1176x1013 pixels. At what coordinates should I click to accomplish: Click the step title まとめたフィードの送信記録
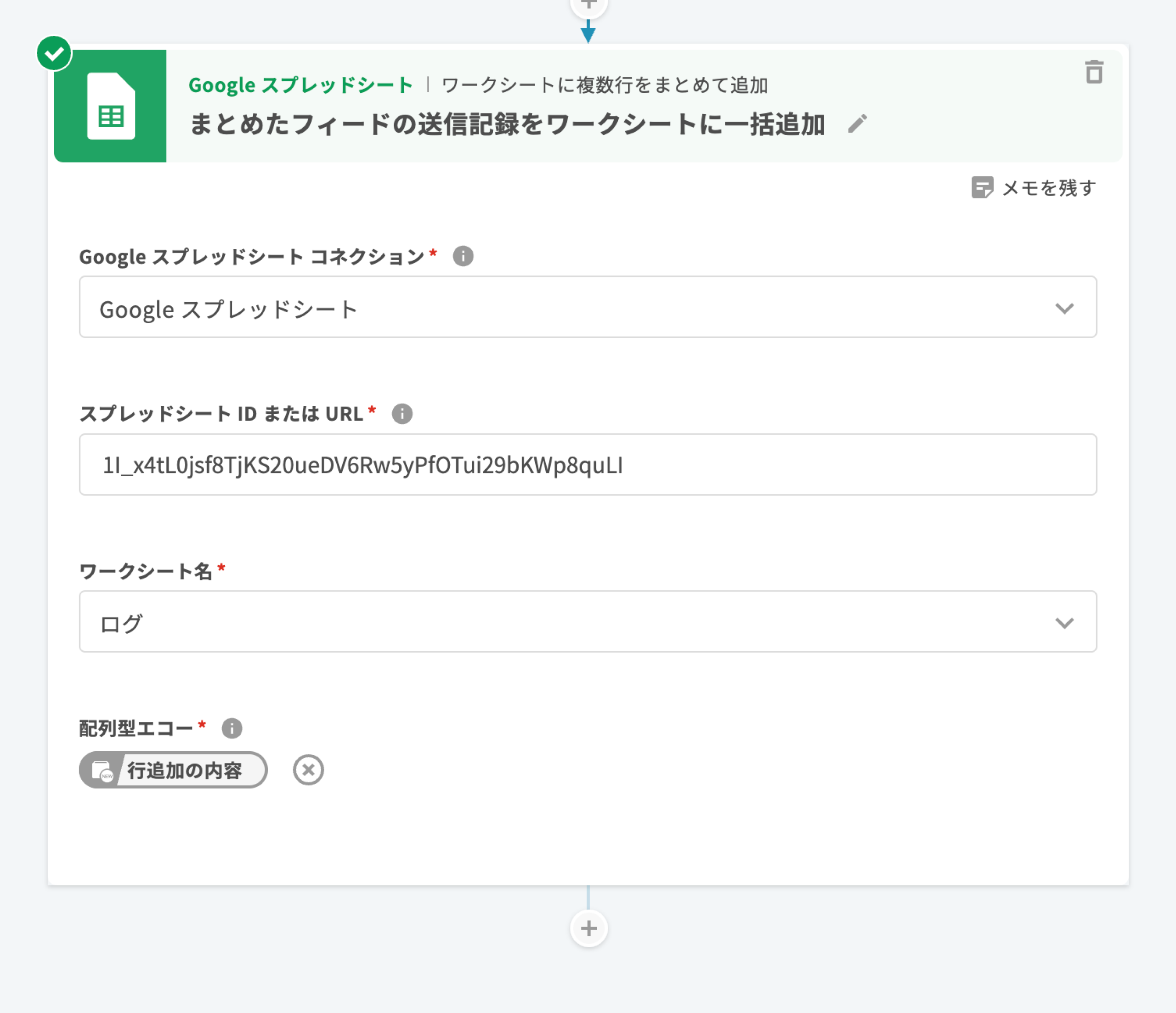506,124
